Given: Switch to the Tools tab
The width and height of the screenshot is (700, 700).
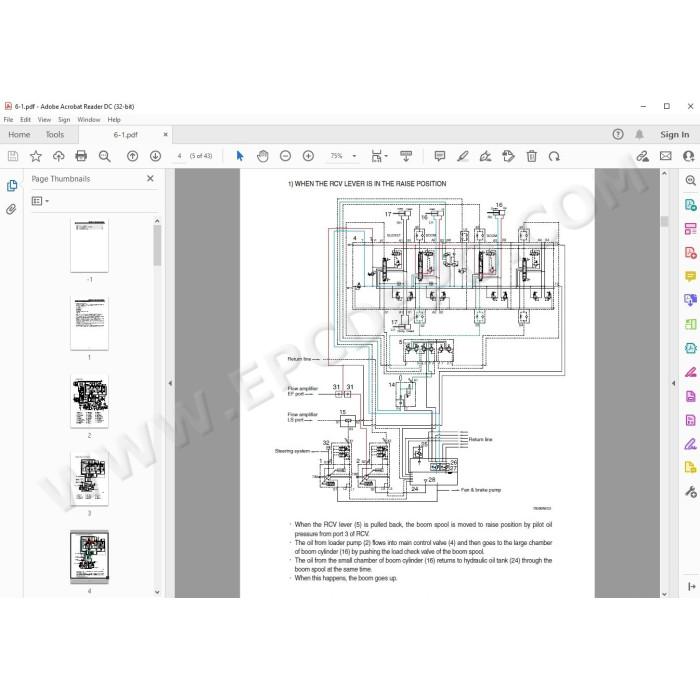Looking at the screenshot, I should click(55, 134).
